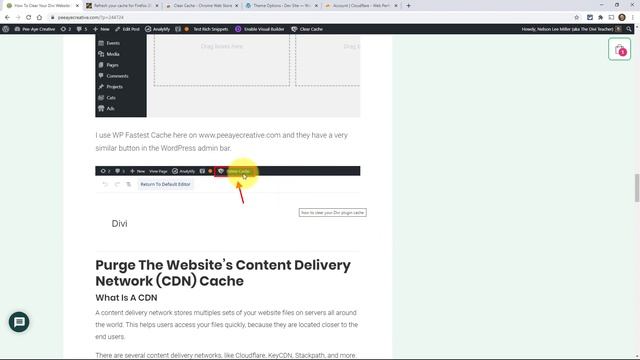Screen dimensions: 640x360
Task: Click Enable Visual Builder in admin bar
Action: [260, 29]
